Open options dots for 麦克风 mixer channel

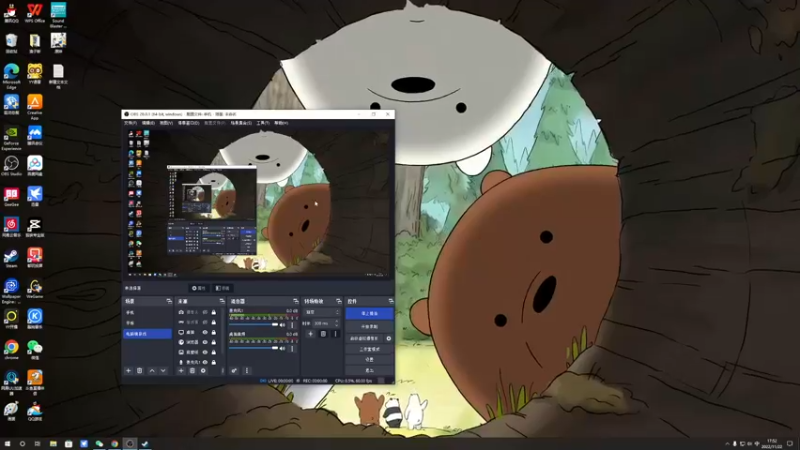click(292, 325)
